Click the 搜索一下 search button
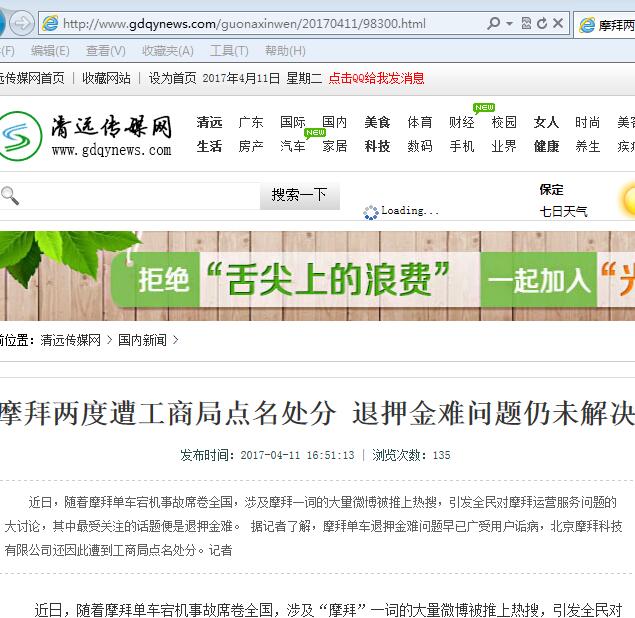The height and width of the screenshot is (618, 635). [300, 196]
